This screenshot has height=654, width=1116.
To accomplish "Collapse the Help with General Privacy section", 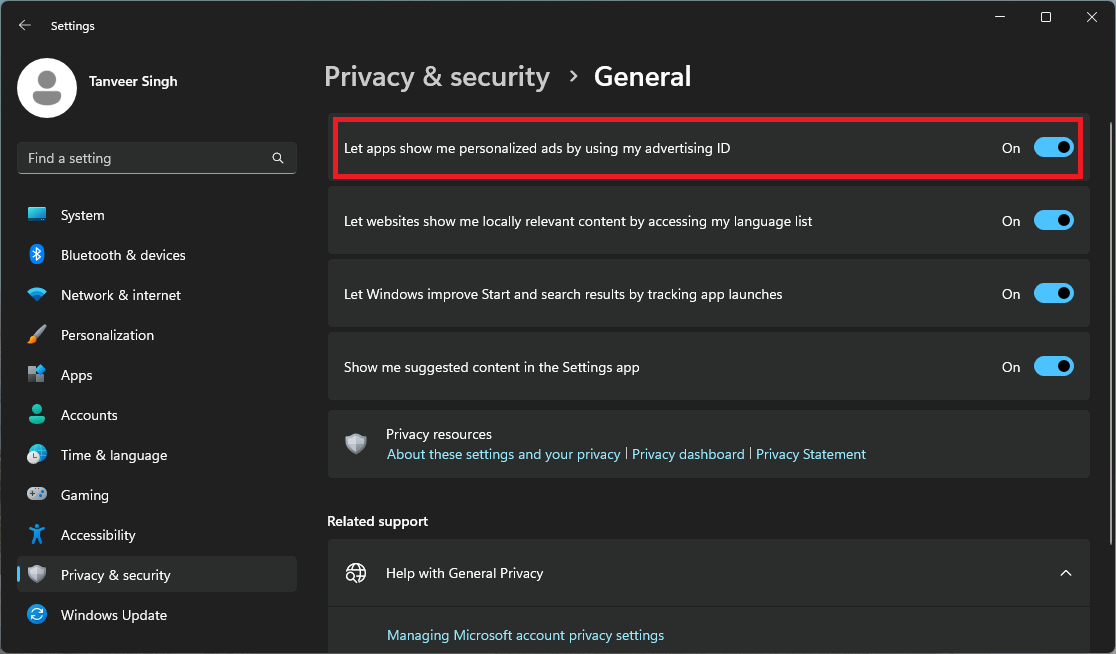I will pyautogui.click(x=1065, y=573).
